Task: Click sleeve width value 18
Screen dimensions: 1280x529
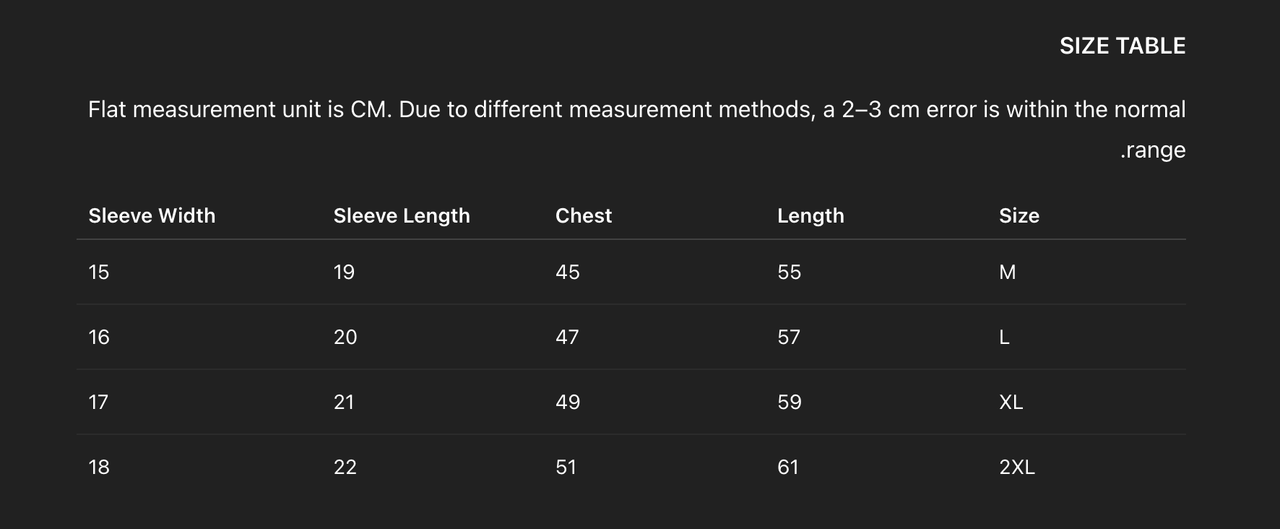Action: click(99, 467)
